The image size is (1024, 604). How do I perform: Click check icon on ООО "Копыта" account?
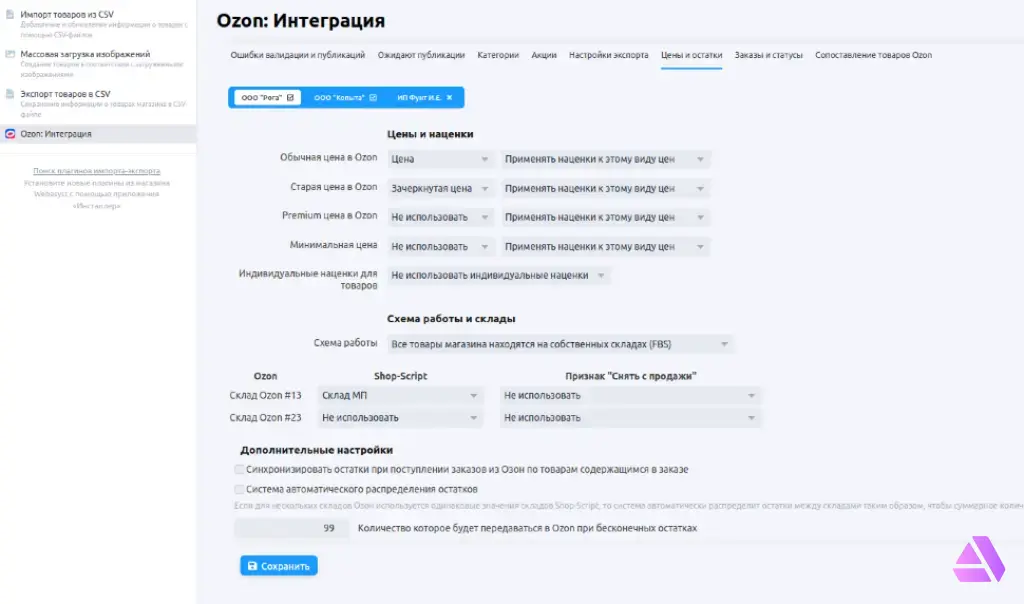click(373, 98)
